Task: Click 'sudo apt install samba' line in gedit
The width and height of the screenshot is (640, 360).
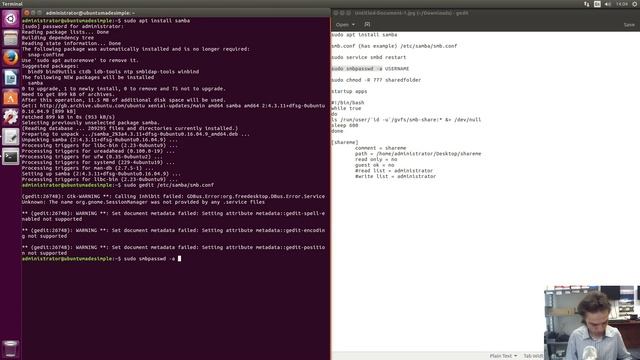Action: pyautogui.click(x=364, y=35)
